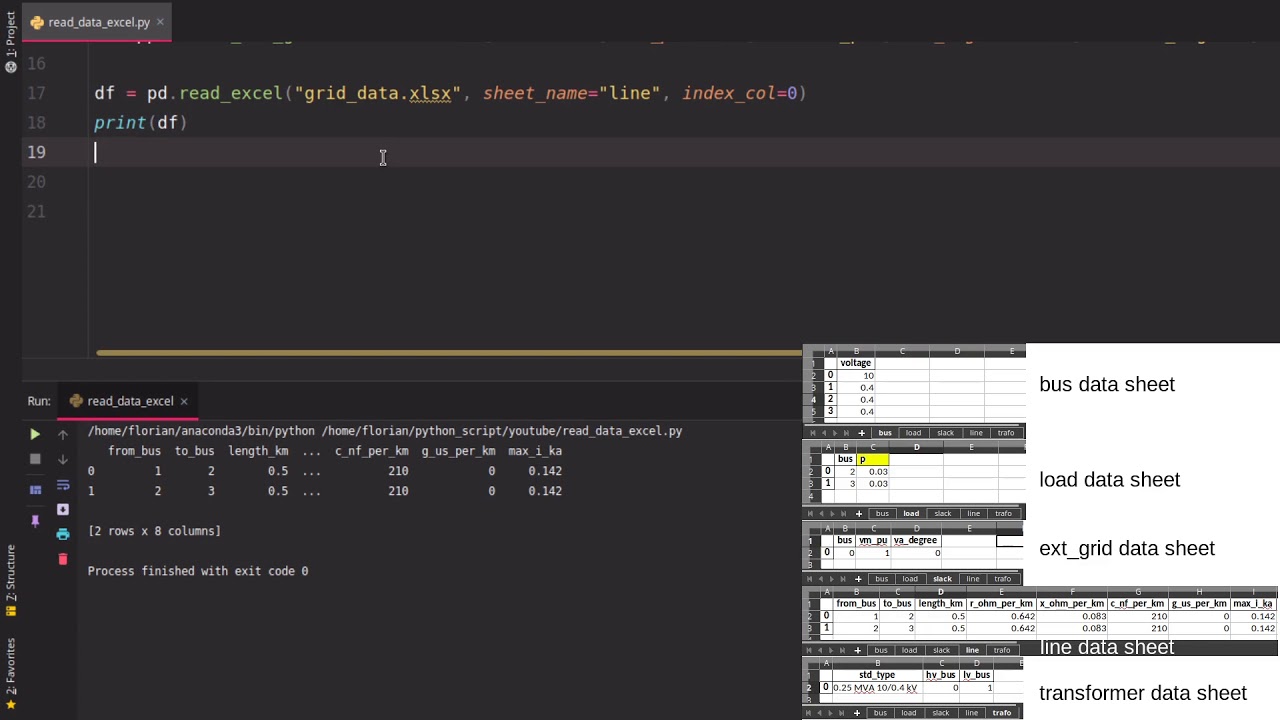Click the hv_bus header in transformer sheet
Screen dimensions: 1280x720
(x=940, y=675)
